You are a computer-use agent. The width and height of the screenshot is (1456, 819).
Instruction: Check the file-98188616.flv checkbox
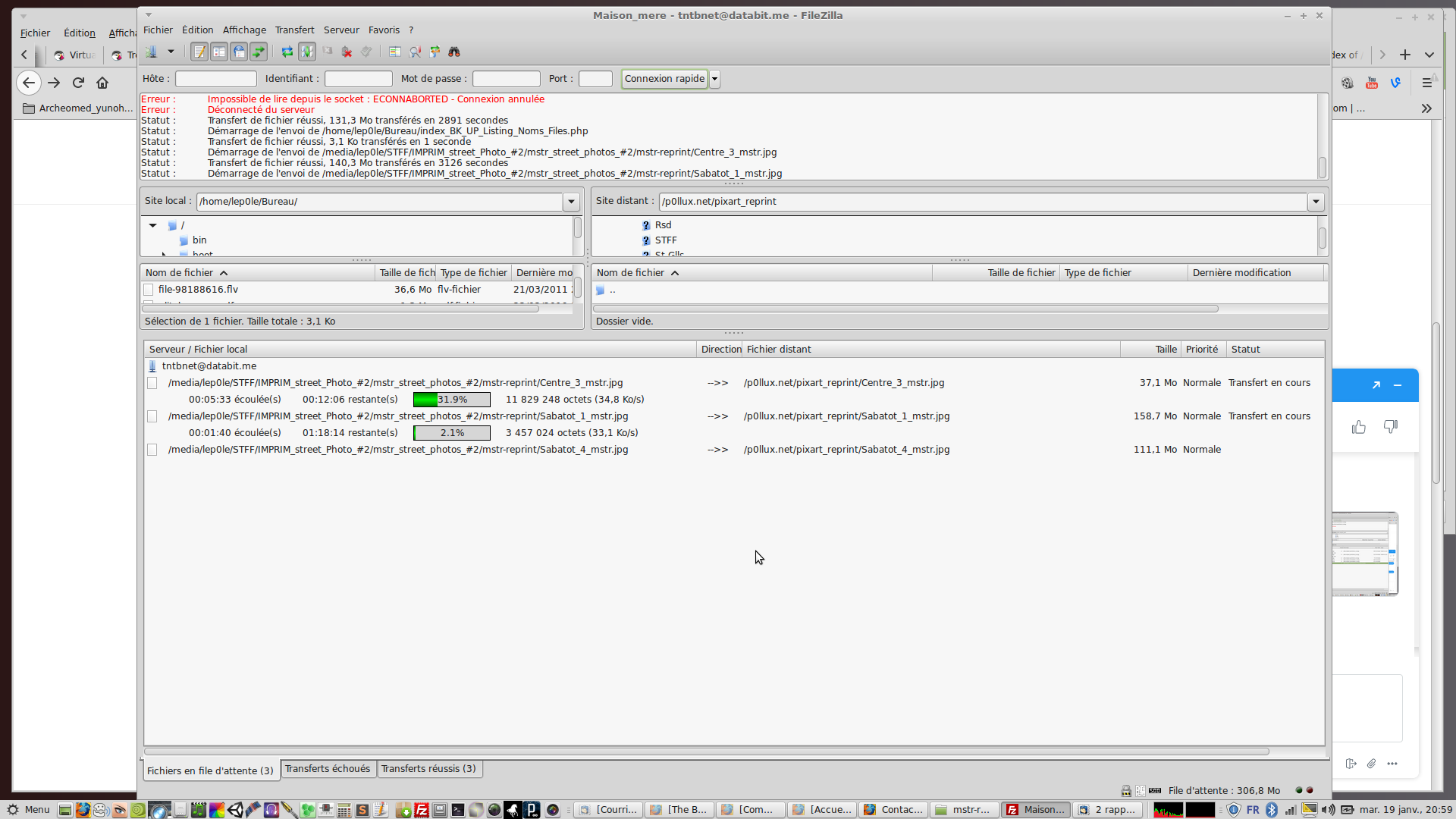tap(149, 290)
